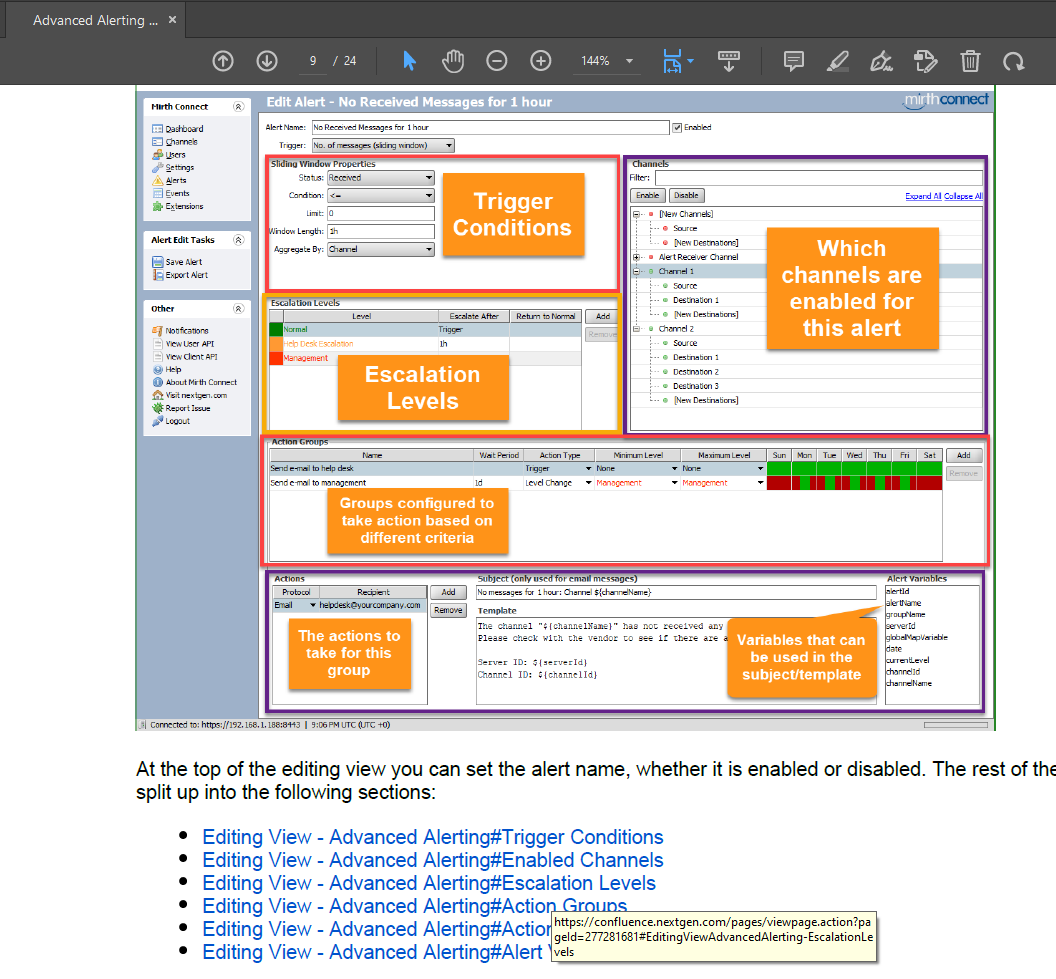Image resolution: width=1056 pixels, height=979 pixels.
Task: Open the Trigger dropdown showing sliding window
Action: [448, 145]
